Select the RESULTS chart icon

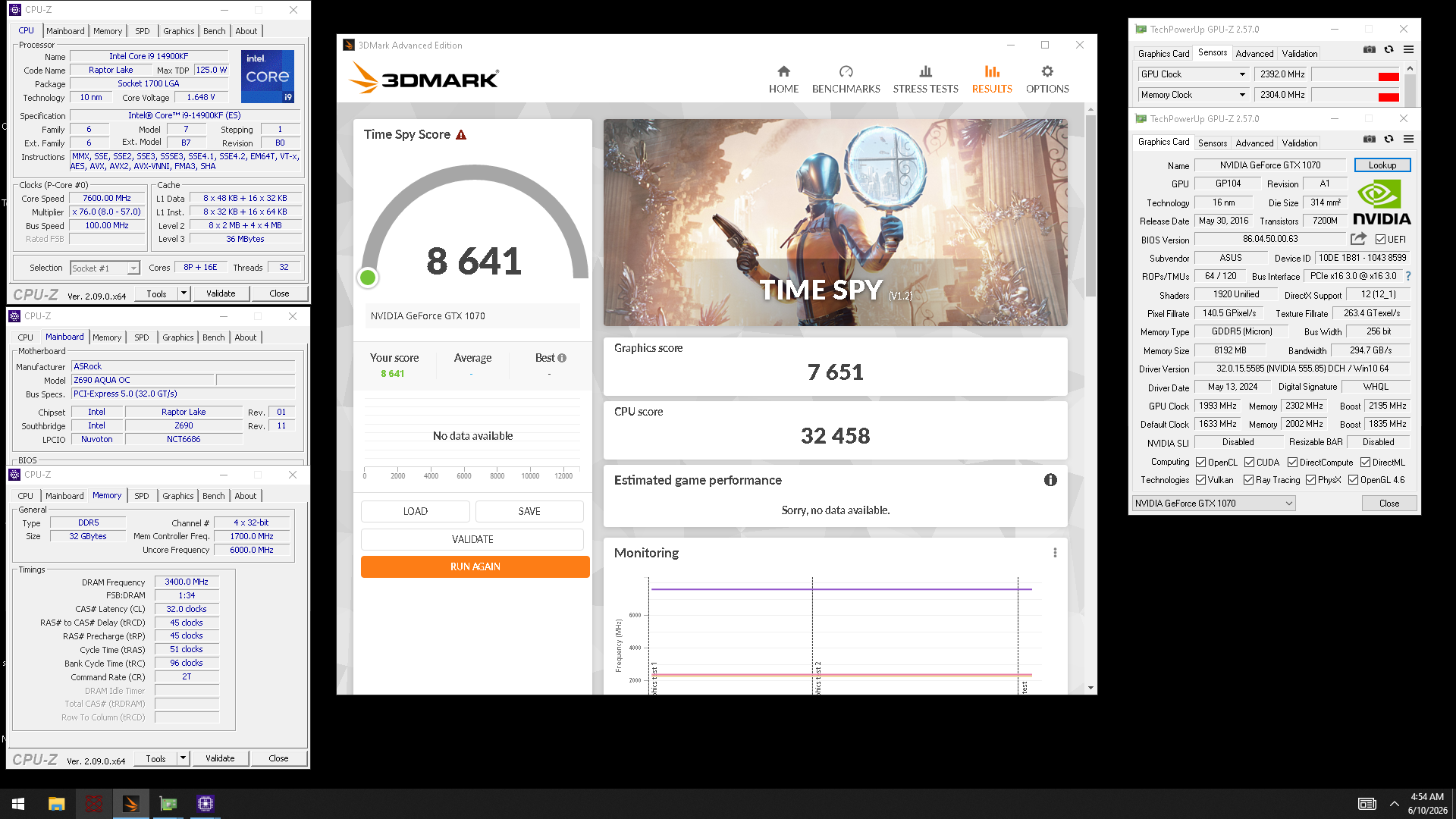(992, 71)
